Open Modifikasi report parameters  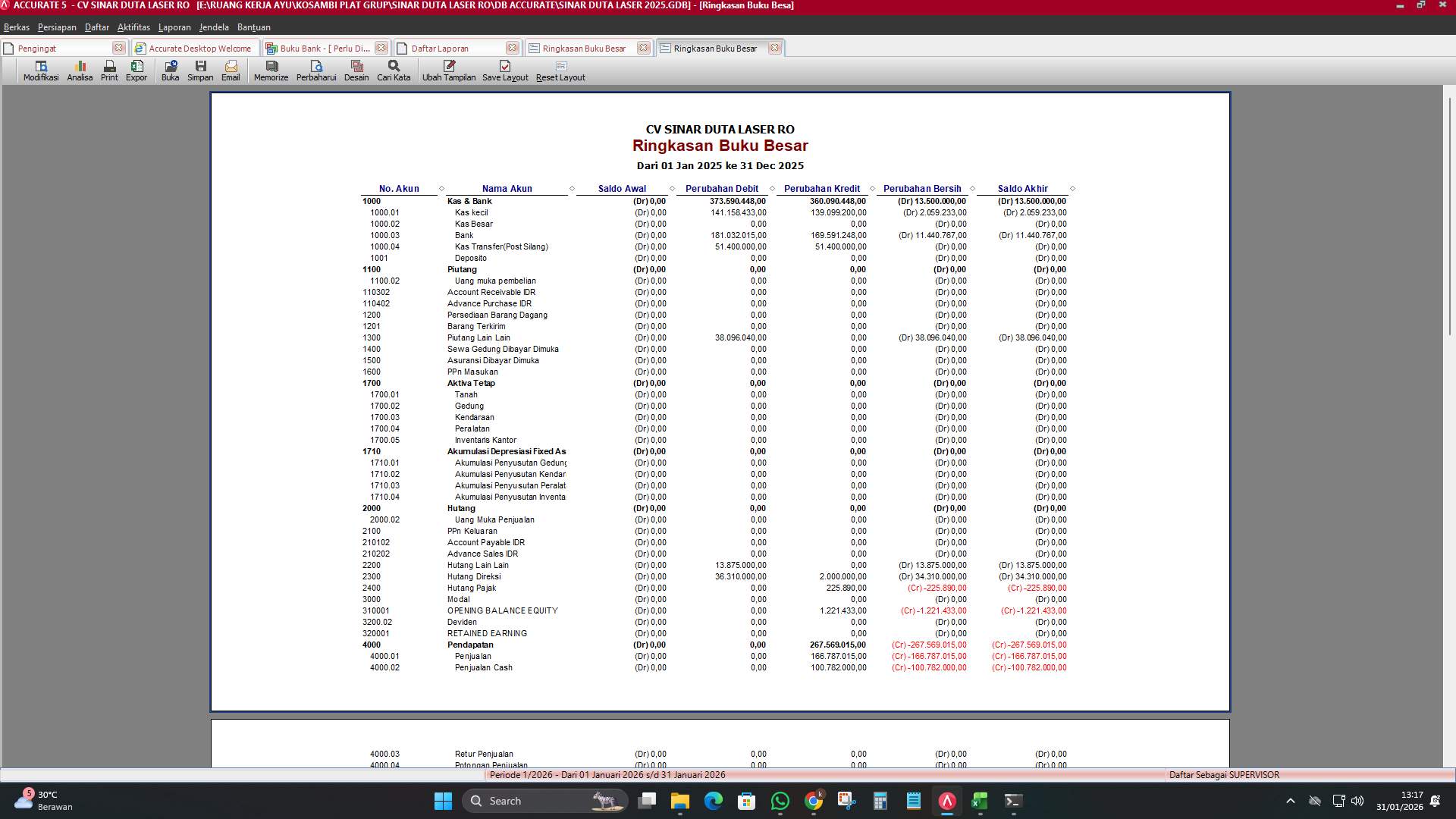point(39,70)
